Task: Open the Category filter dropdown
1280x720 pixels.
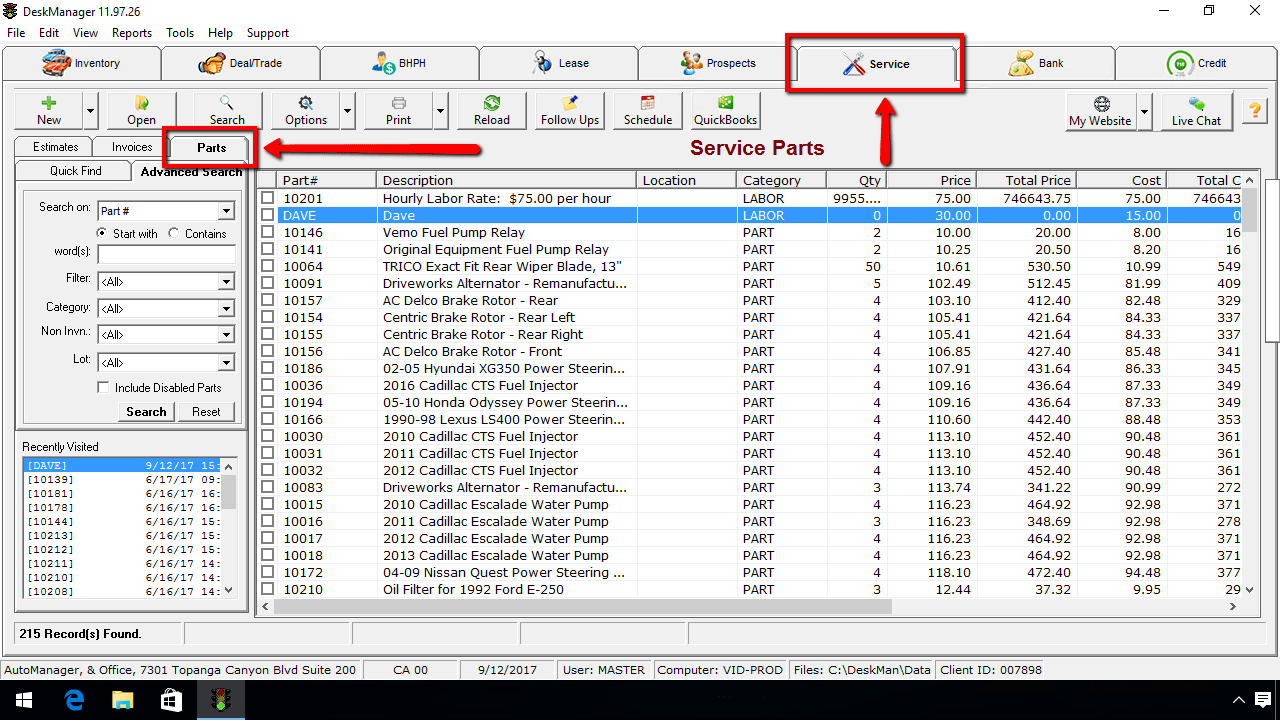Action: pyautogui.click(x=226, y=309)
